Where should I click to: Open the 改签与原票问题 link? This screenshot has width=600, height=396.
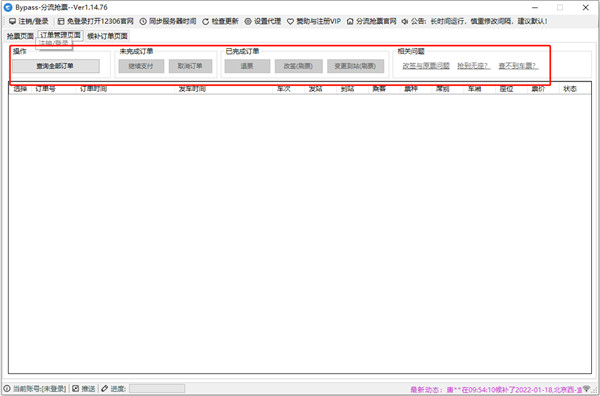(x=426, y=66)
